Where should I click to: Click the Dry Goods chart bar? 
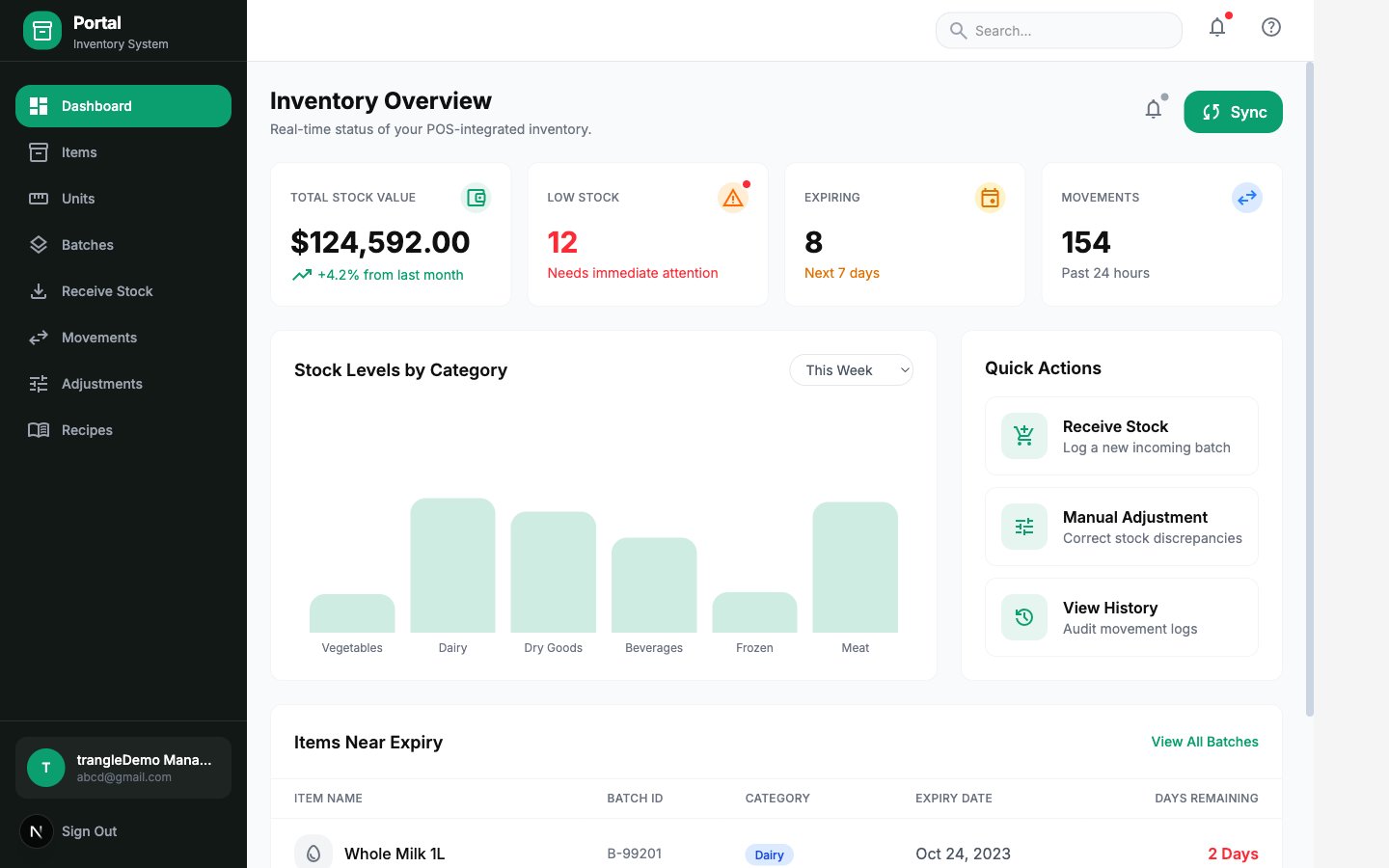pyautogui.click(x=554, y=572)
